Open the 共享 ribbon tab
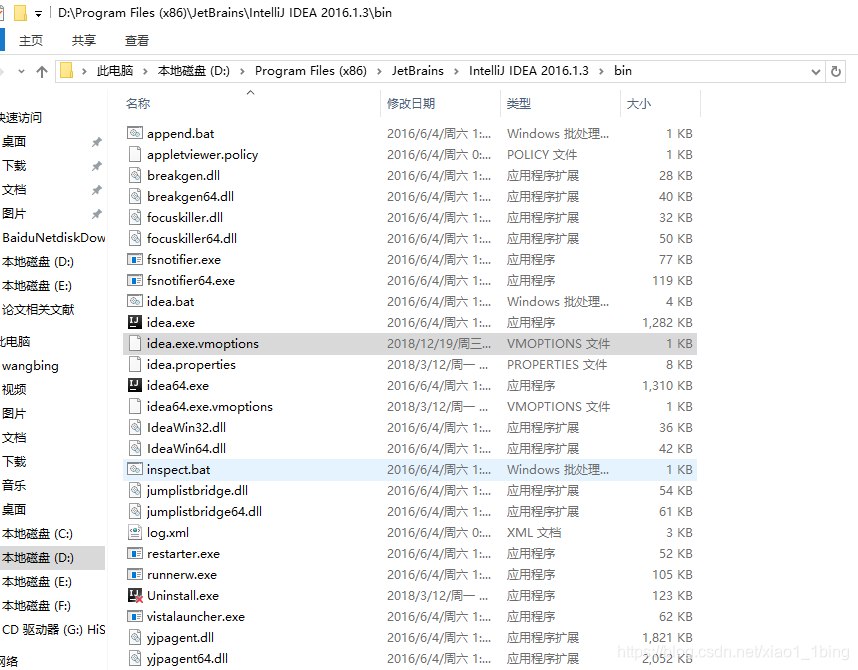The width and height of the screenshot is (858, 670). click(84, 41)
